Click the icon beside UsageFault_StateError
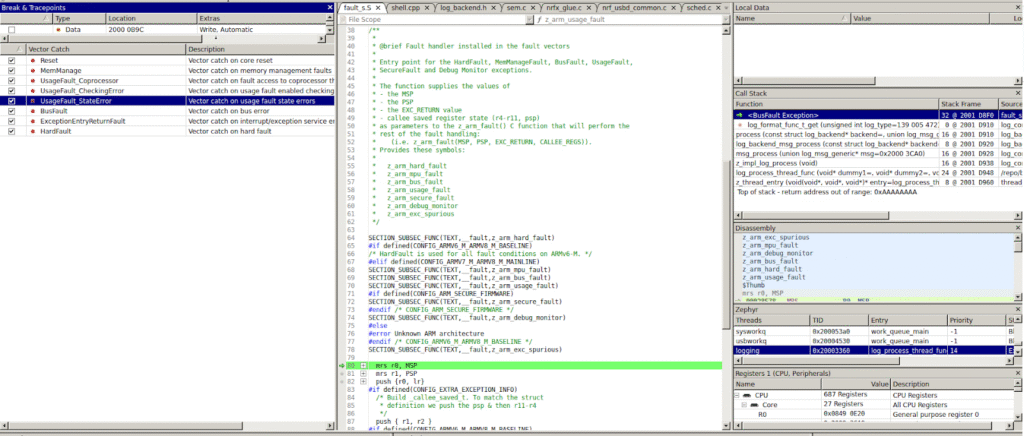Viewport: 1024px width, 436px height. pyautogui.click(x=33, y=101)
